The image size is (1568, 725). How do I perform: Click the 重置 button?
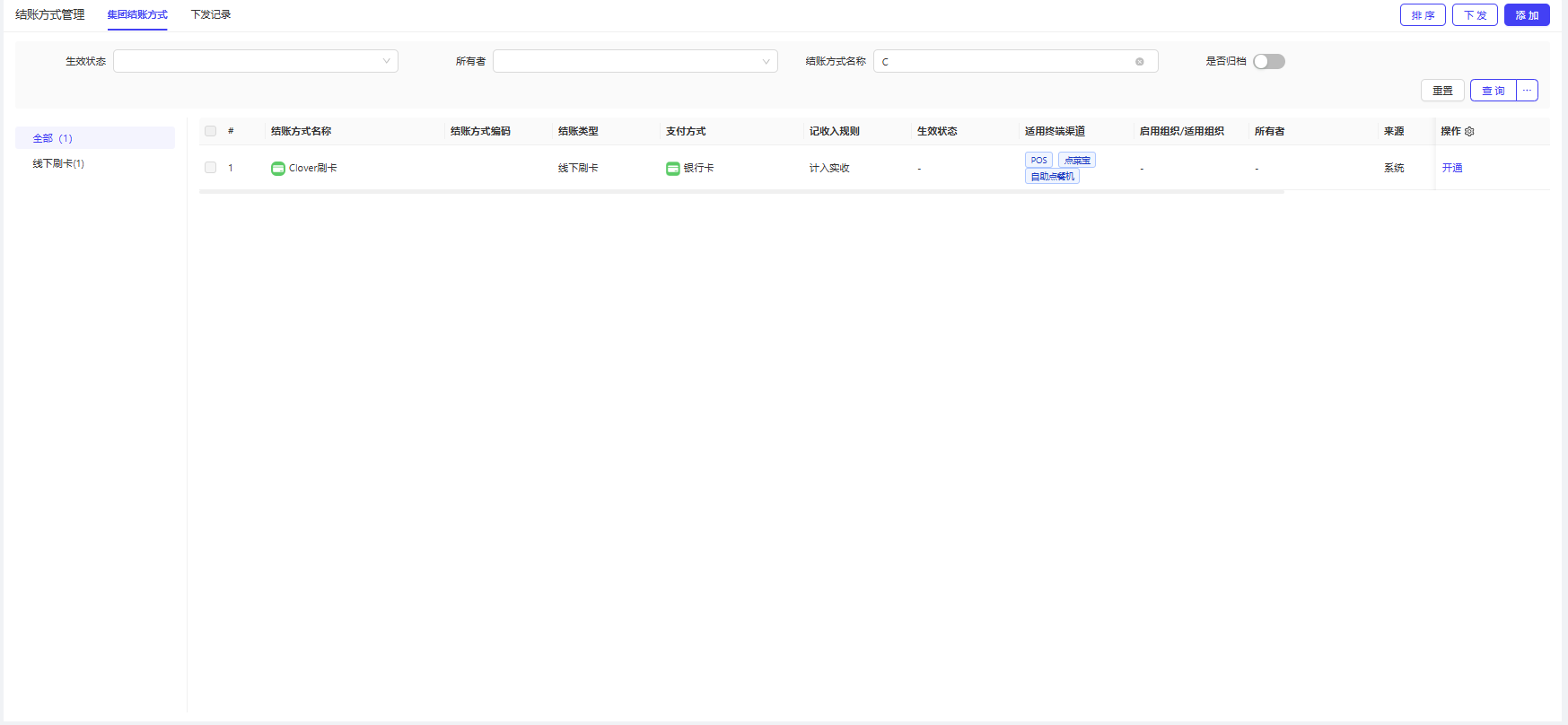click(1442, 91)
